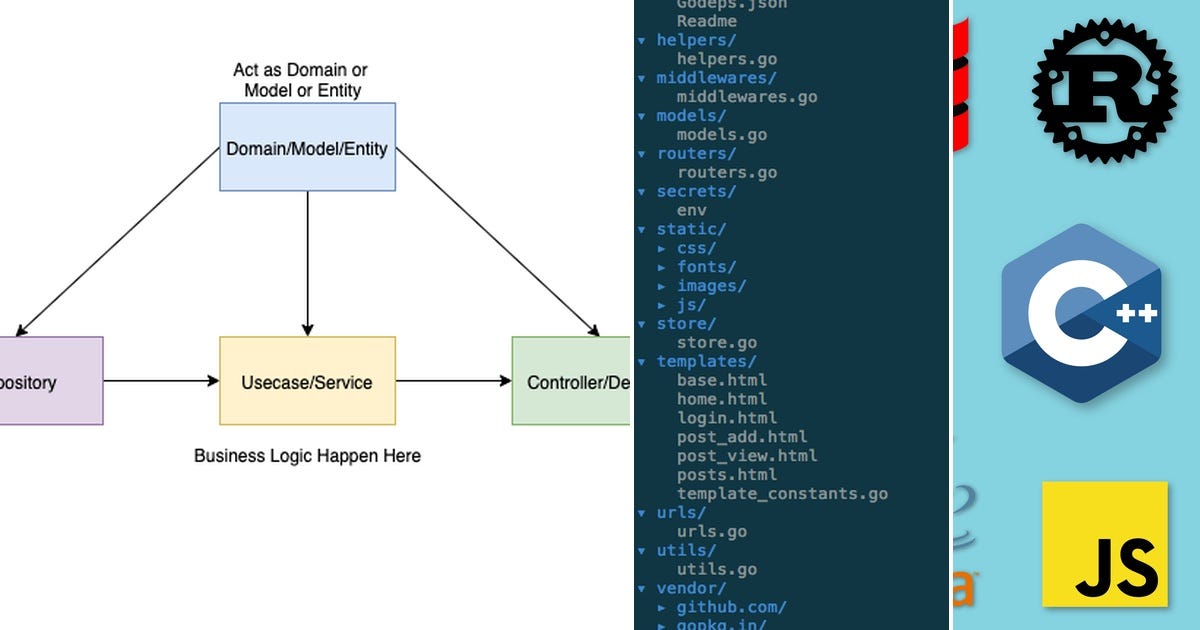Select the login.html file
This screenshot has width=1200, height=630.
point(727,418)
